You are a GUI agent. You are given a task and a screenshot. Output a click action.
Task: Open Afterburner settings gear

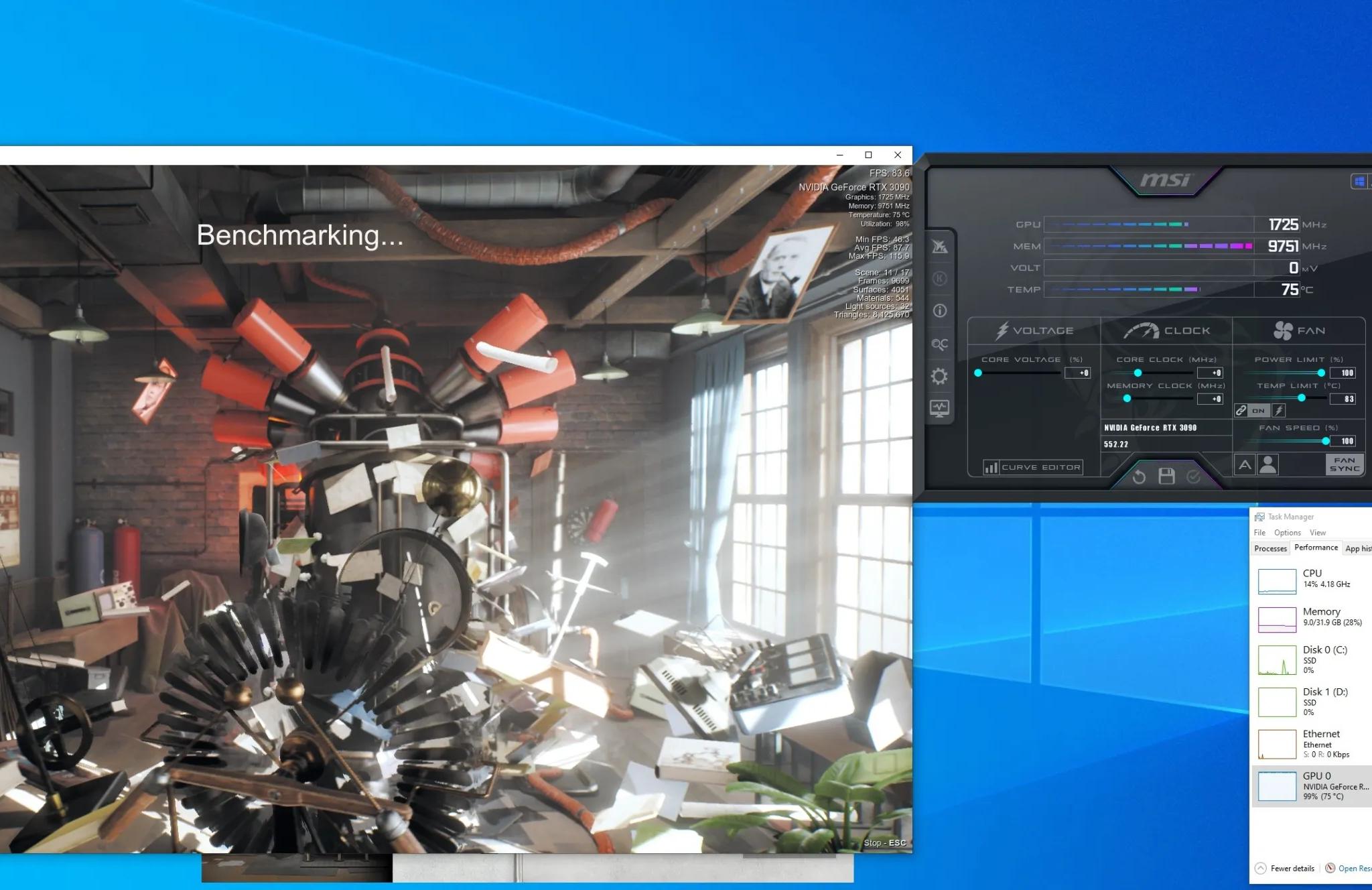tap(939, 376)
